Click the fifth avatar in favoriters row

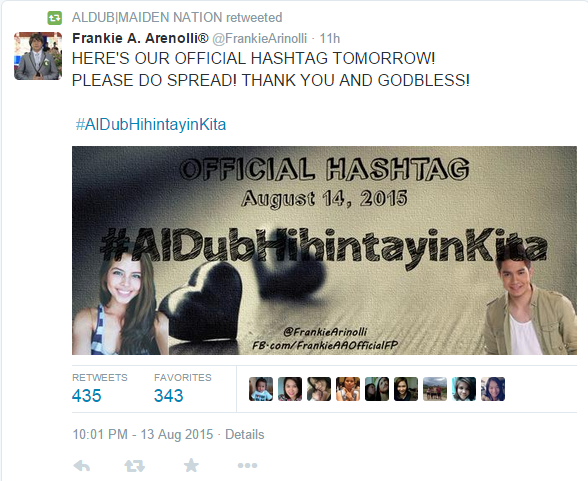pos(377,389)
